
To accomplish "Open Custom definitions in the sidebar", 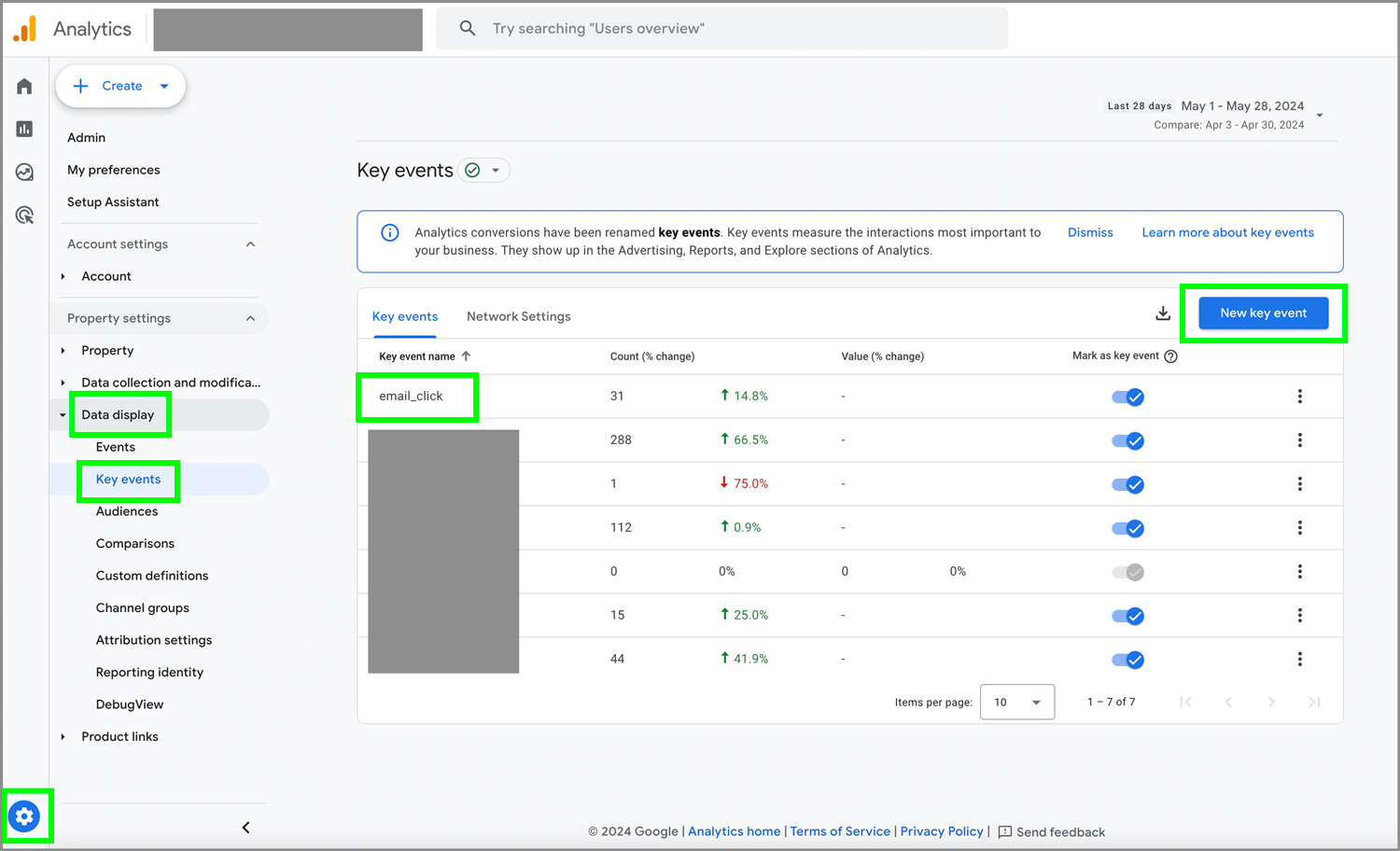I will click(152, 576).
